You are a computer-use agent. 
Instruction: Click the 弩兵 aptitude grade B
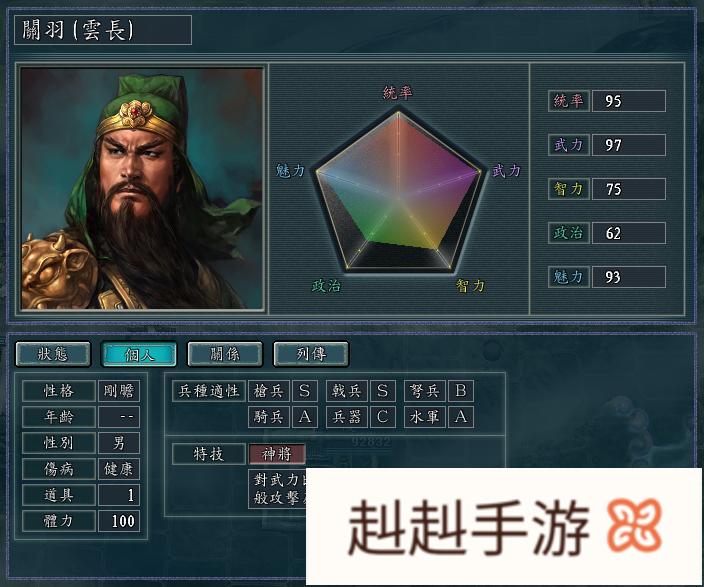[461, 391]
